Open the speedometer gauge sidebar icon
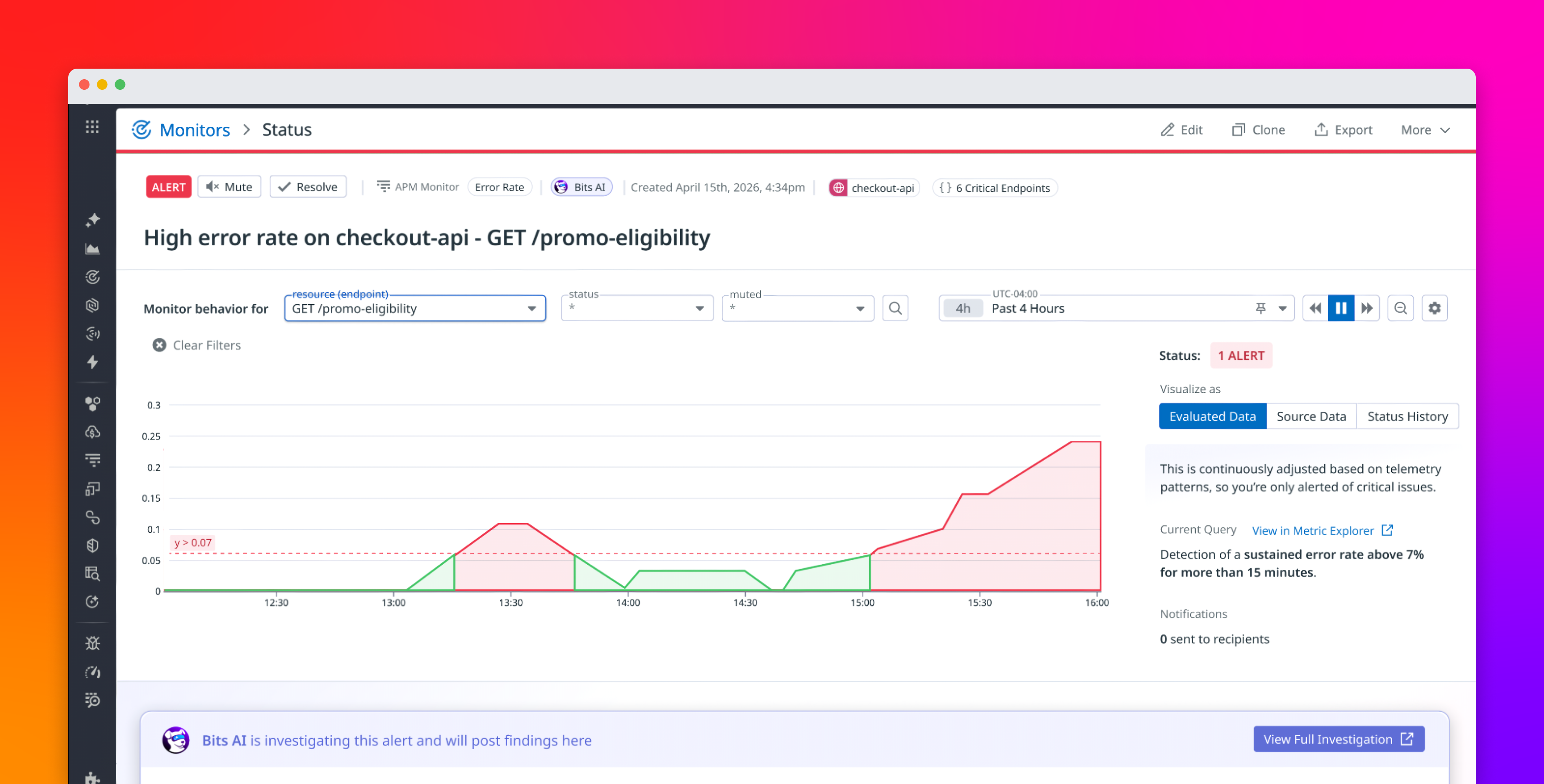The width and height of the screenshot is (1544, 784). coord(92,672)
